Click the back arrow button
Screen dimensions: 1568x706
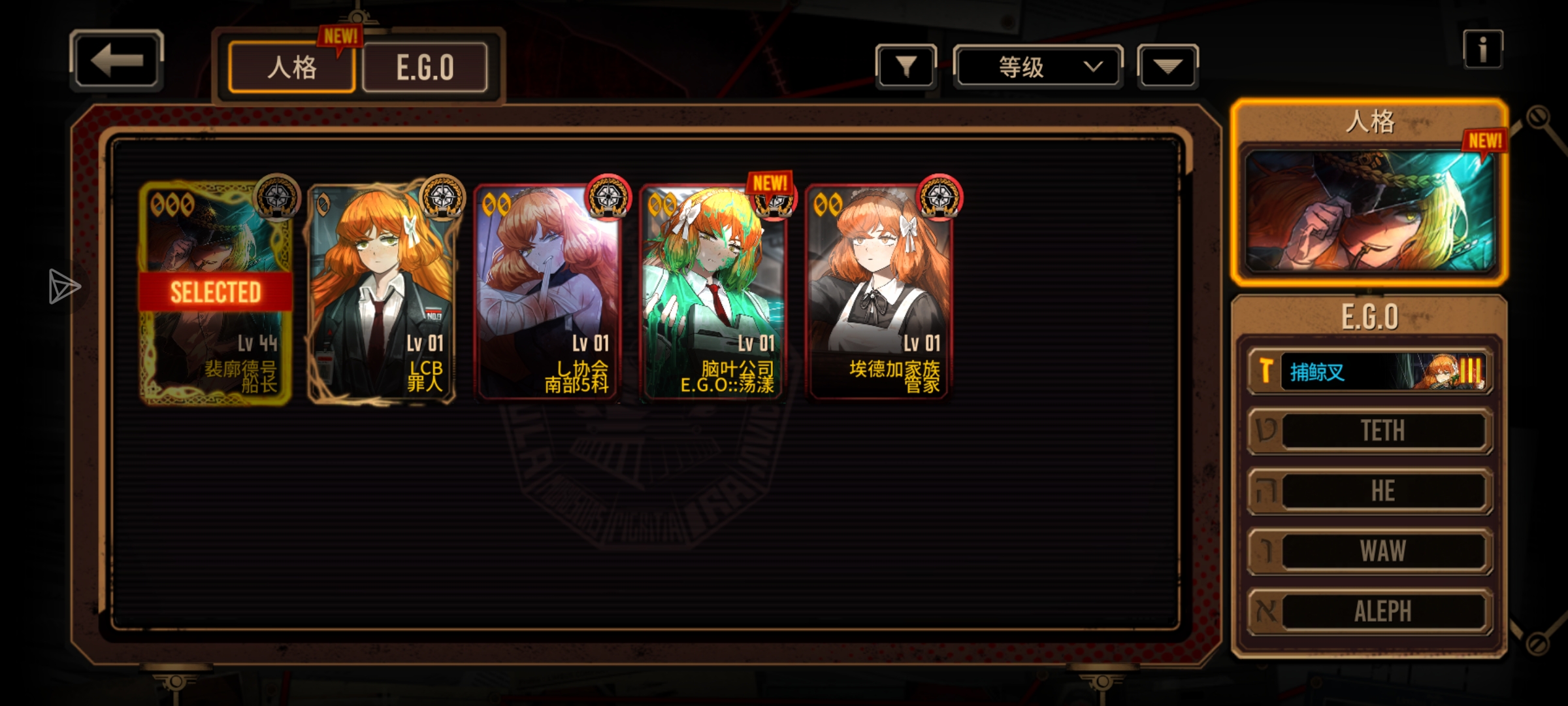(116, 61)
